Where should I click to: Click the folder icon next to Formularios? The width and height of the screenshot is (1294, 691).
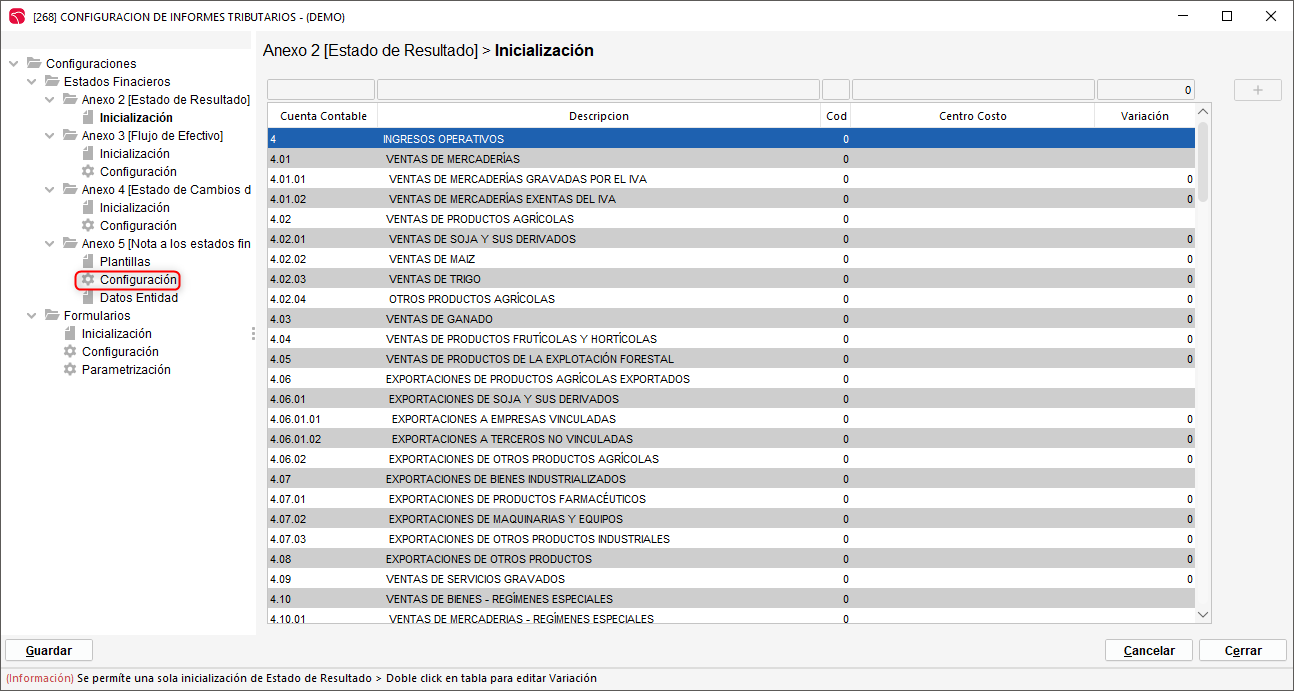pos(52,316)
